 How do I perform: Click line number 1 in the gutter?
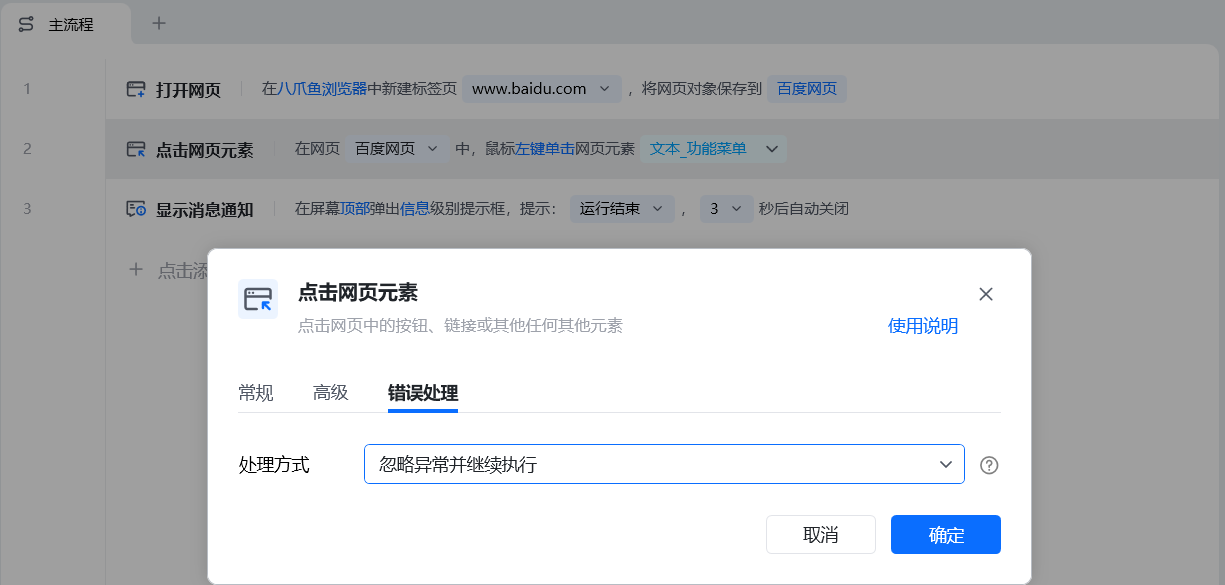[27, 89]
